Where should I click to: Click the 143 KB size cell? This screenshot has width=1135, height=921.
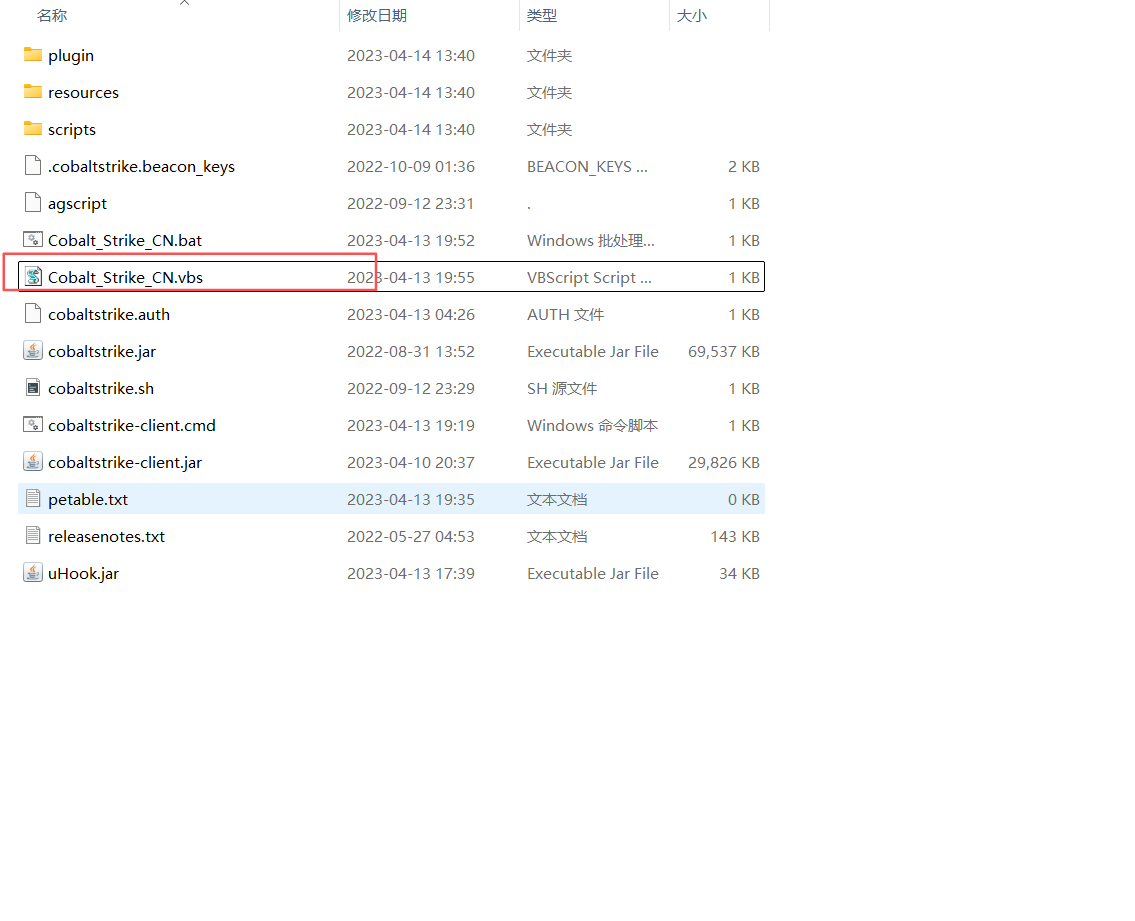point(735,536)
